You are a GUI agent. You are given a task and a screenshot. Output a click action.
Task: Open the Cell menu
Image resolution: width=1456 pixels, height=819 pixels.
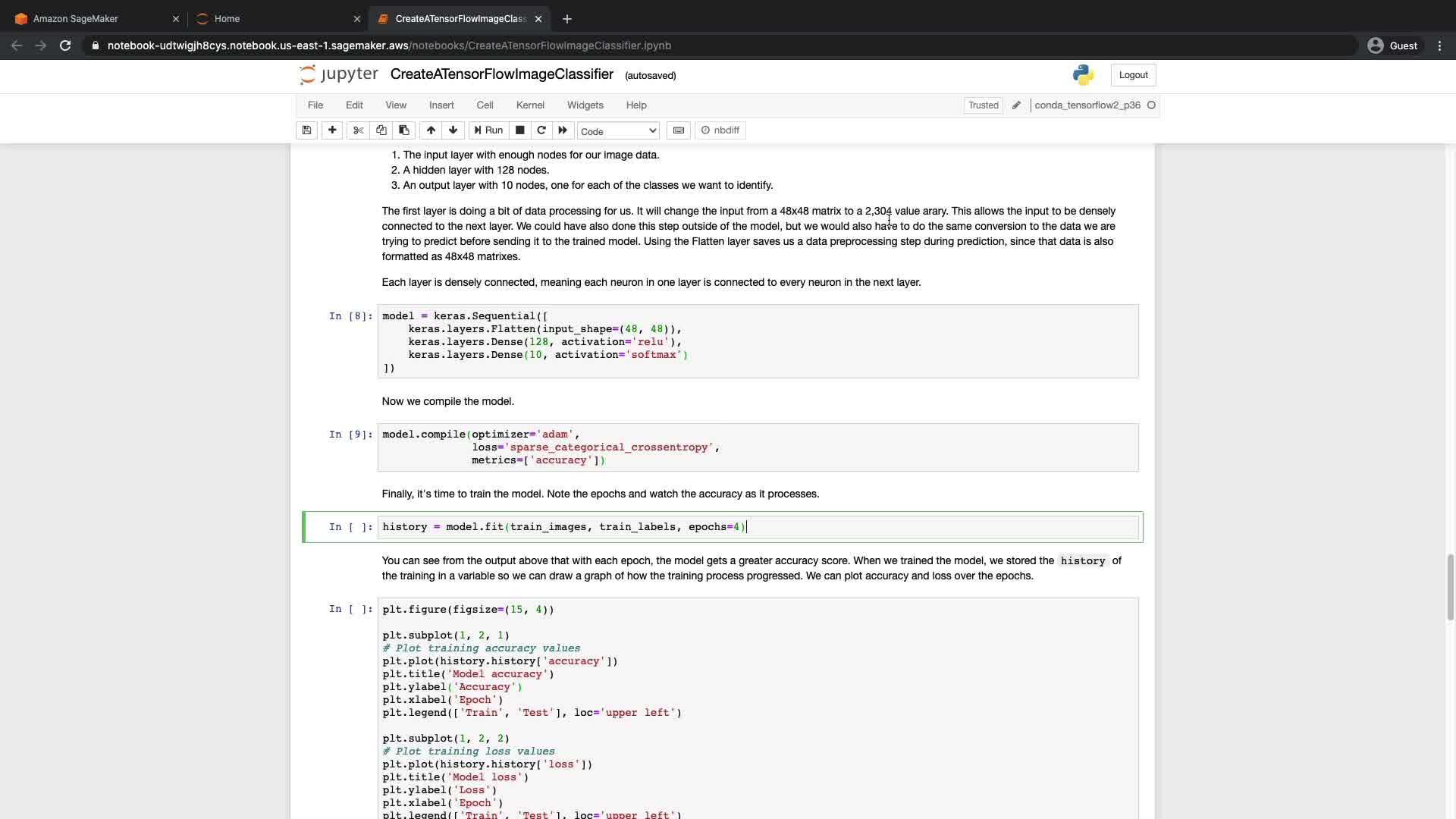tap(485, 105)
